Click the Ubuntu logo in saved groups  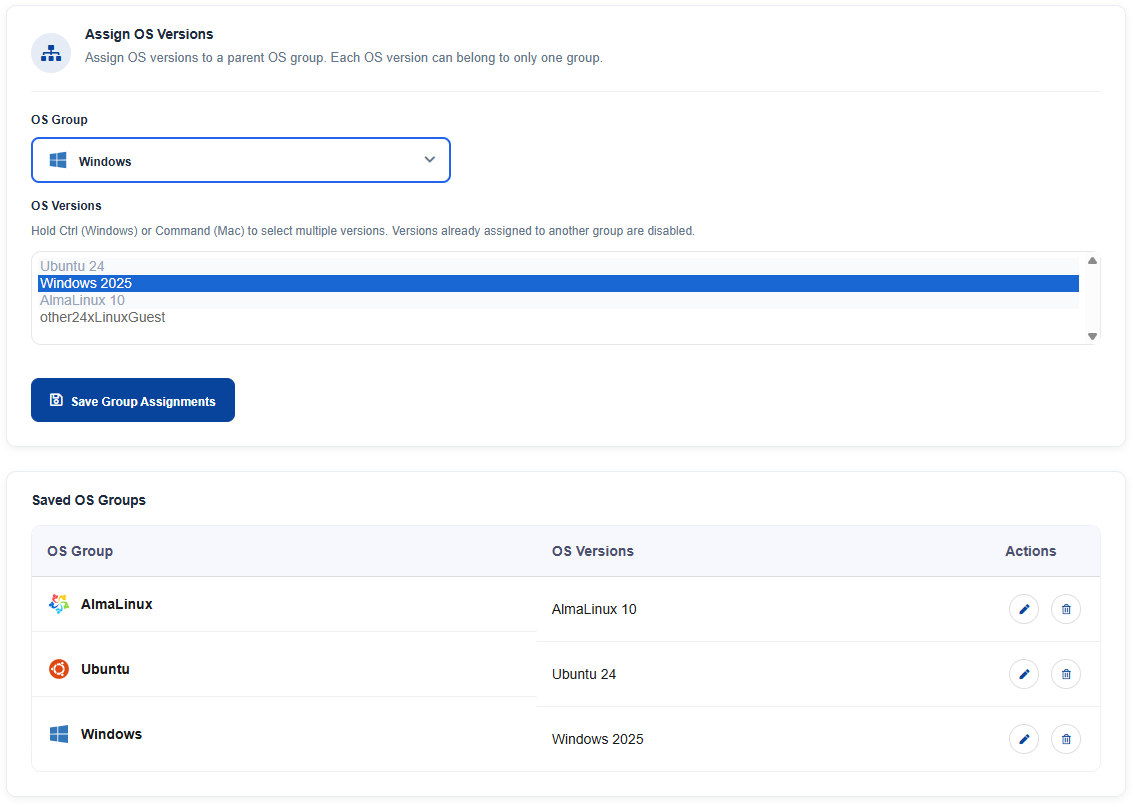point(59,669)
